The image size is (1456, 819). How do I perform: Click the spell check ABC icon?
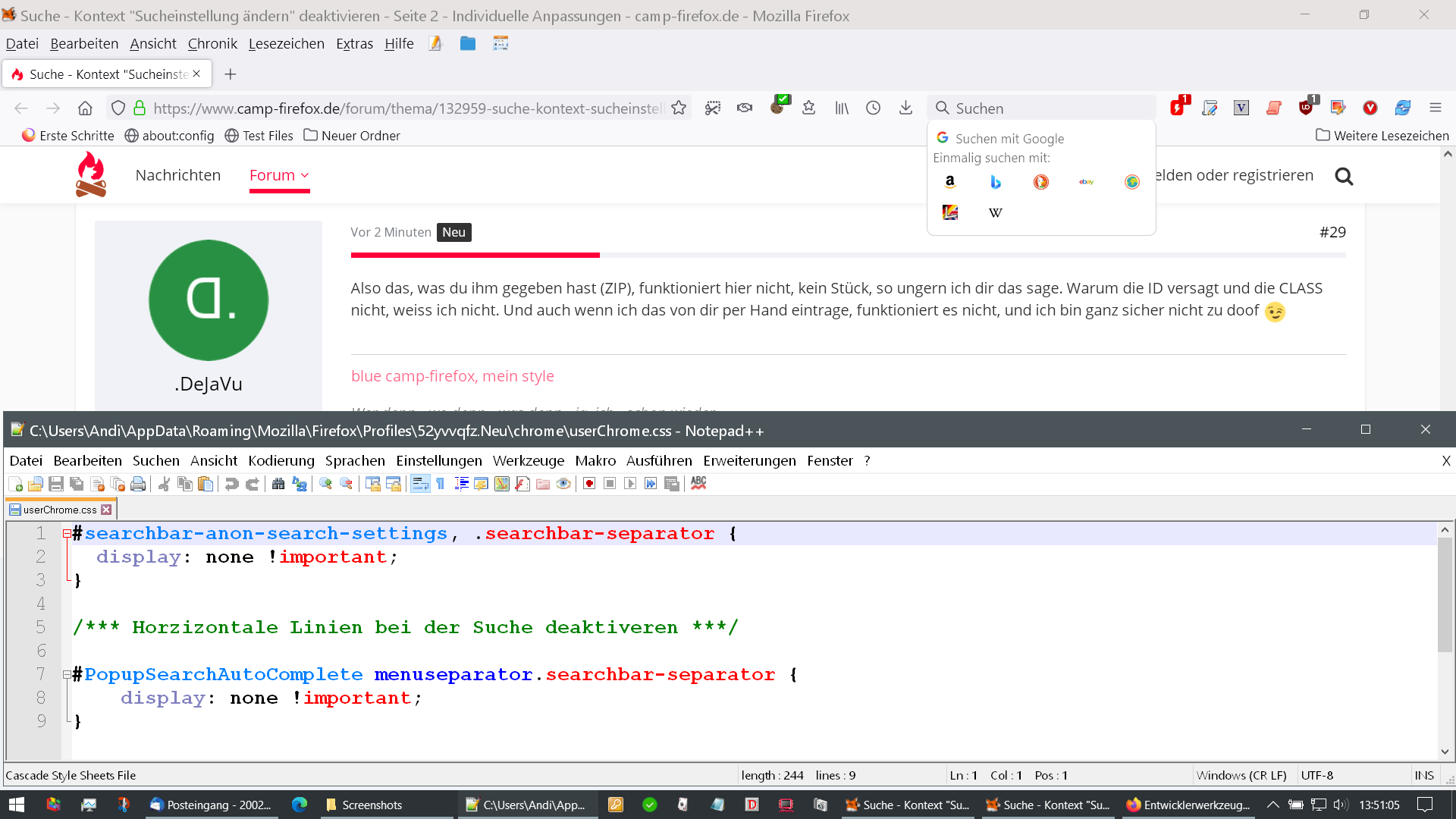698,483
